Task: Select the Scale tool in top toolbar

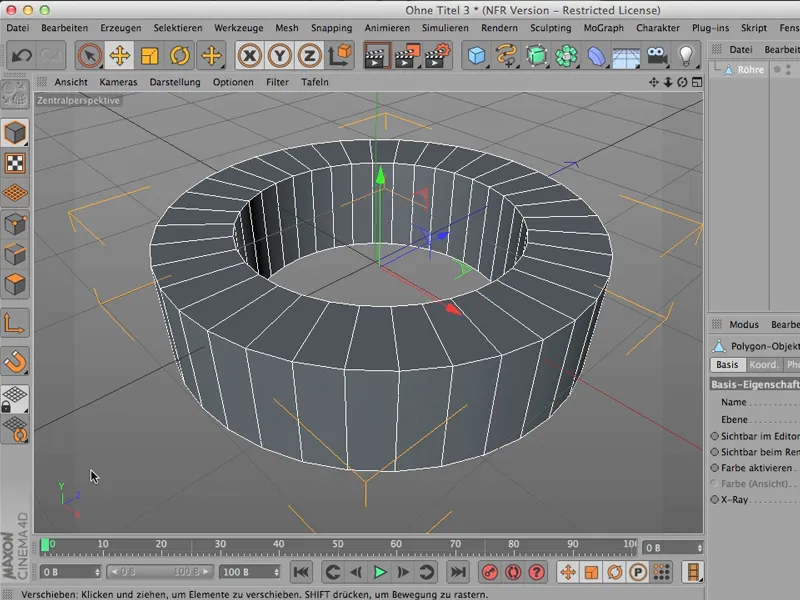Action: pyautogui.click(x=150, y=56)
